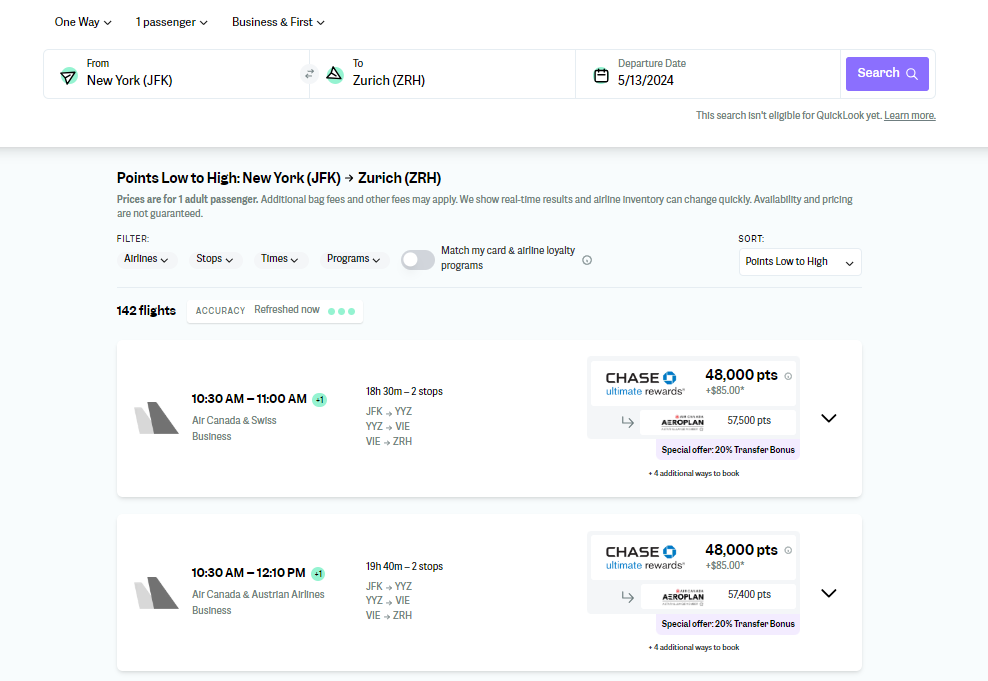Click the info icon next to second 48,000 pts
This screenshot has height=681, width=988.
[788, 550]
